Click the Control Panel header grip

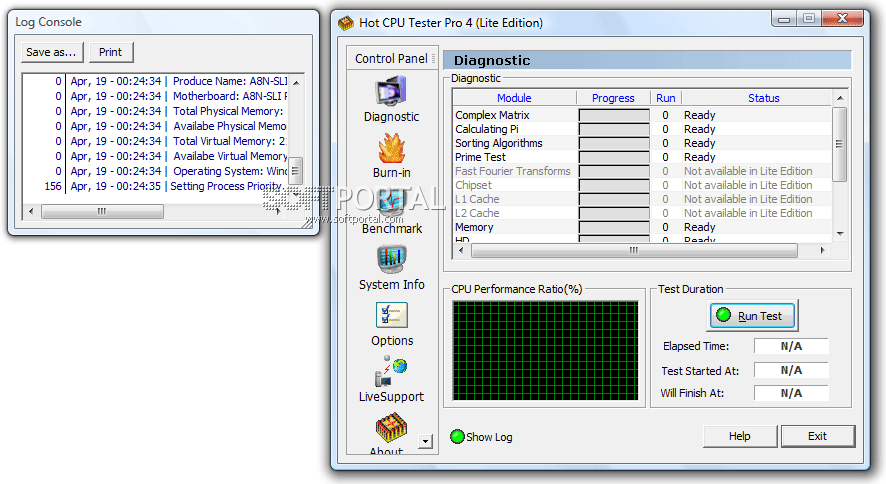(433, 58)
